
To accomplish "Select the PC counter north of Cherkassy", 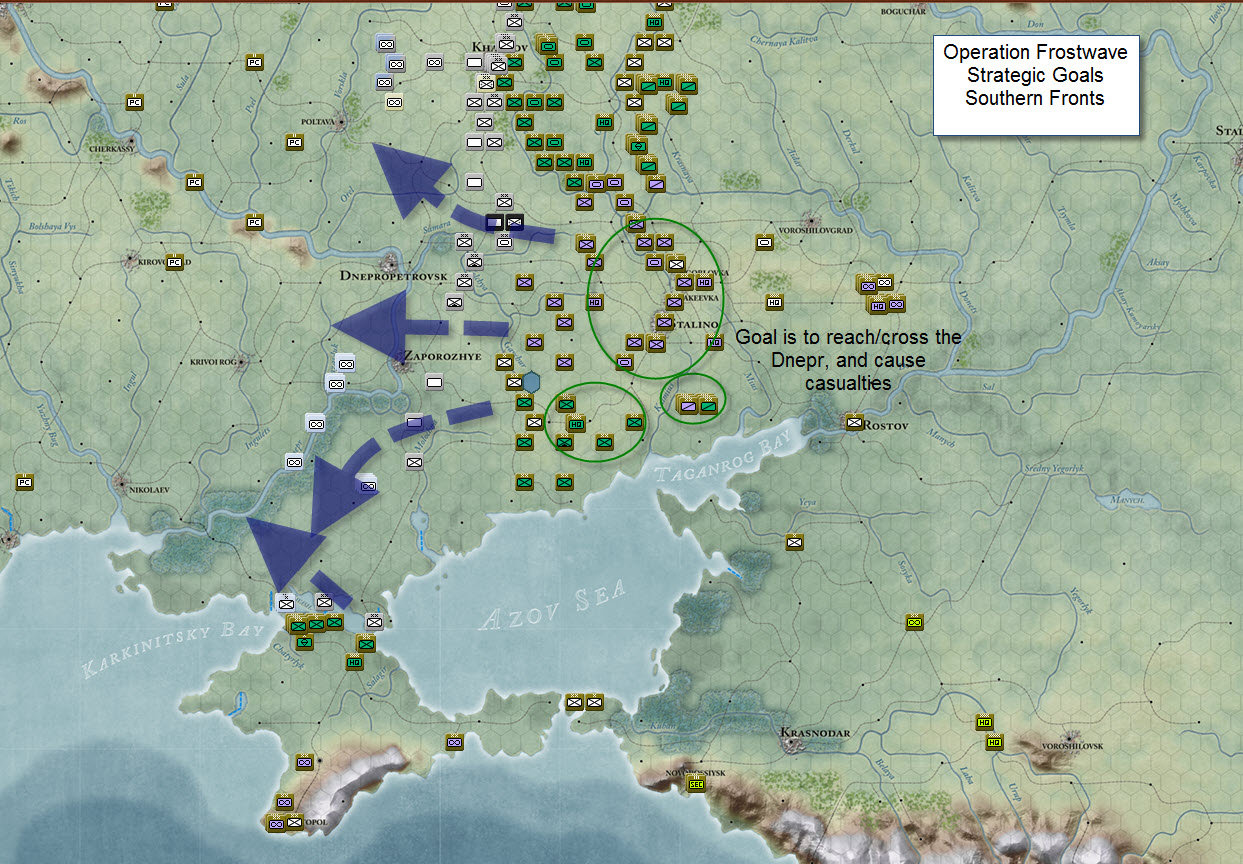I will pyautogui.click(x=134, y=102).
